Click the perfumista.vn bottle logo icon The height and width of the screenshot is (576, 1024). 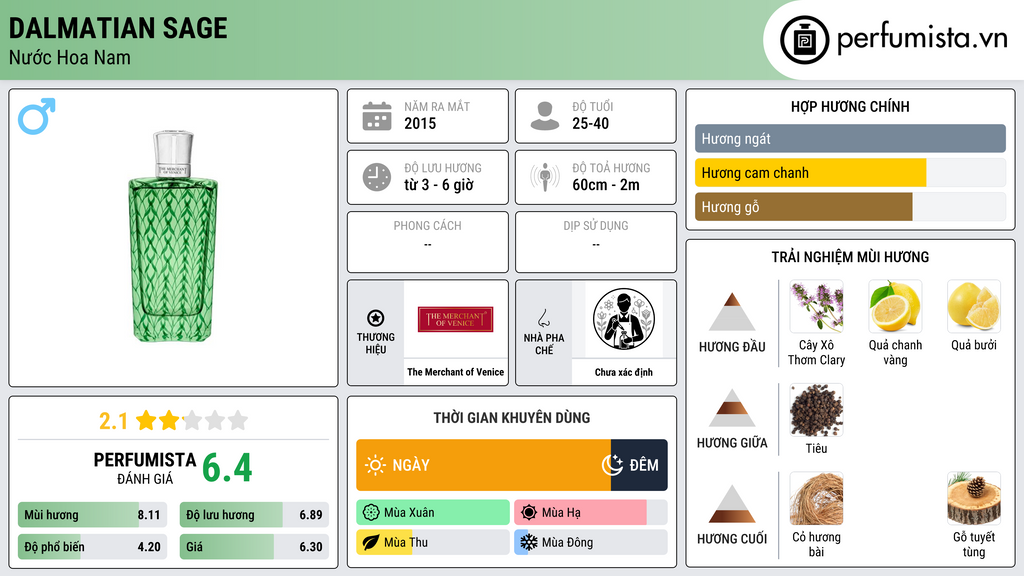pos(804,40)
